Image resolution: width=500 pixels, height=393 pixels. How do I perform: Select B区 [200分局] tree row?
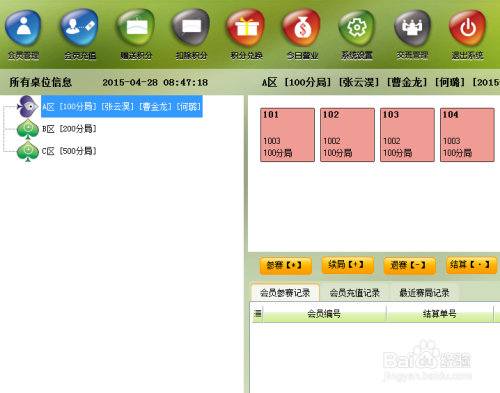pos(69,129)
